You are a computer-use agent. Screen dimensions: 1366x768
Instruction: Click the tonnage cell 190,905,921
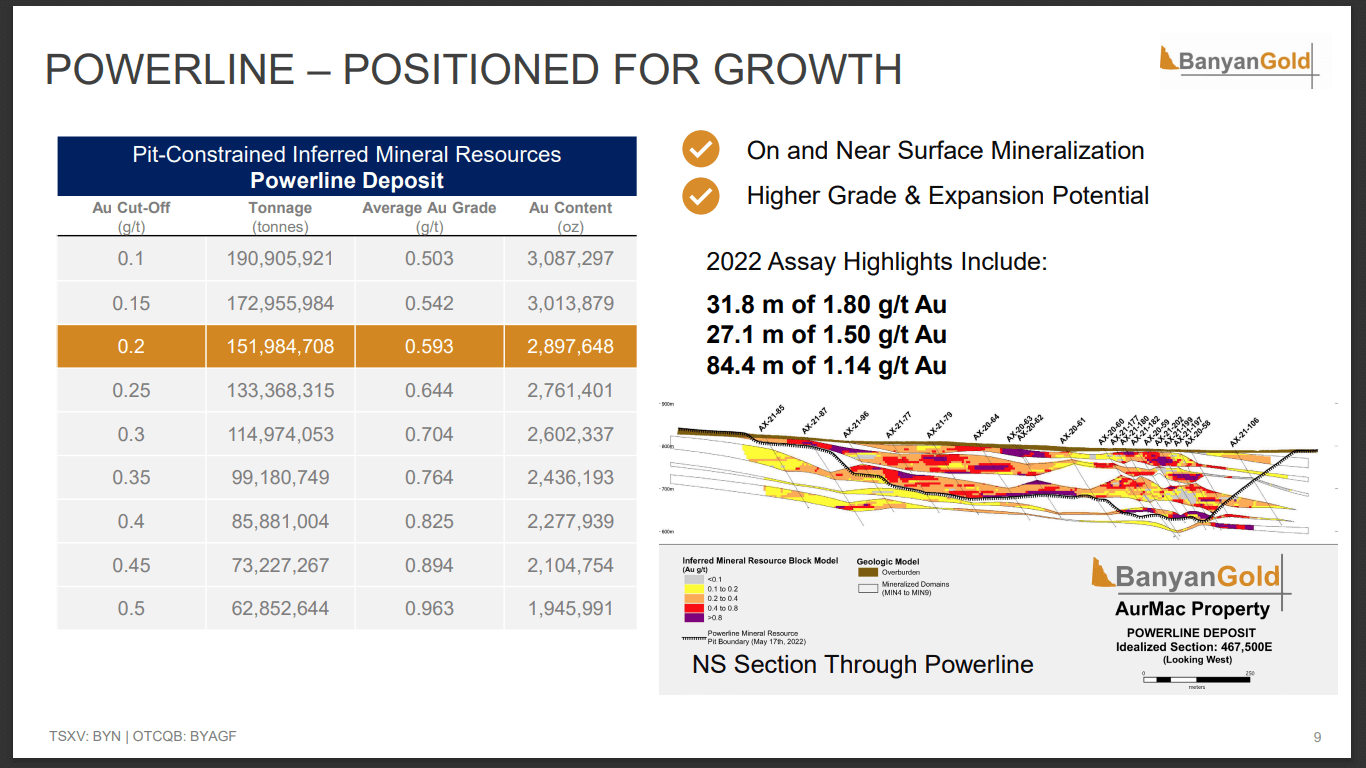[x=280, y=259]
